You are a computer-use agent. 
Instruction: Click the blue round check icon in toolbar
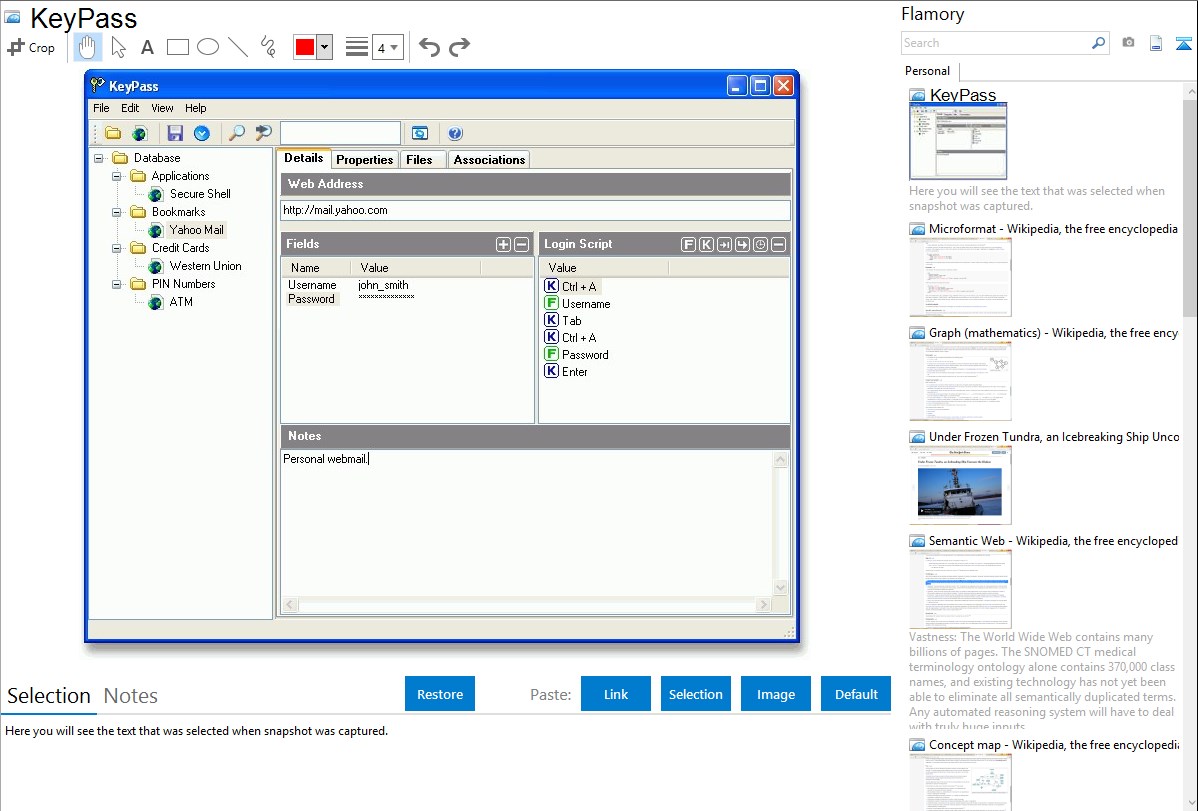[202, 133]
